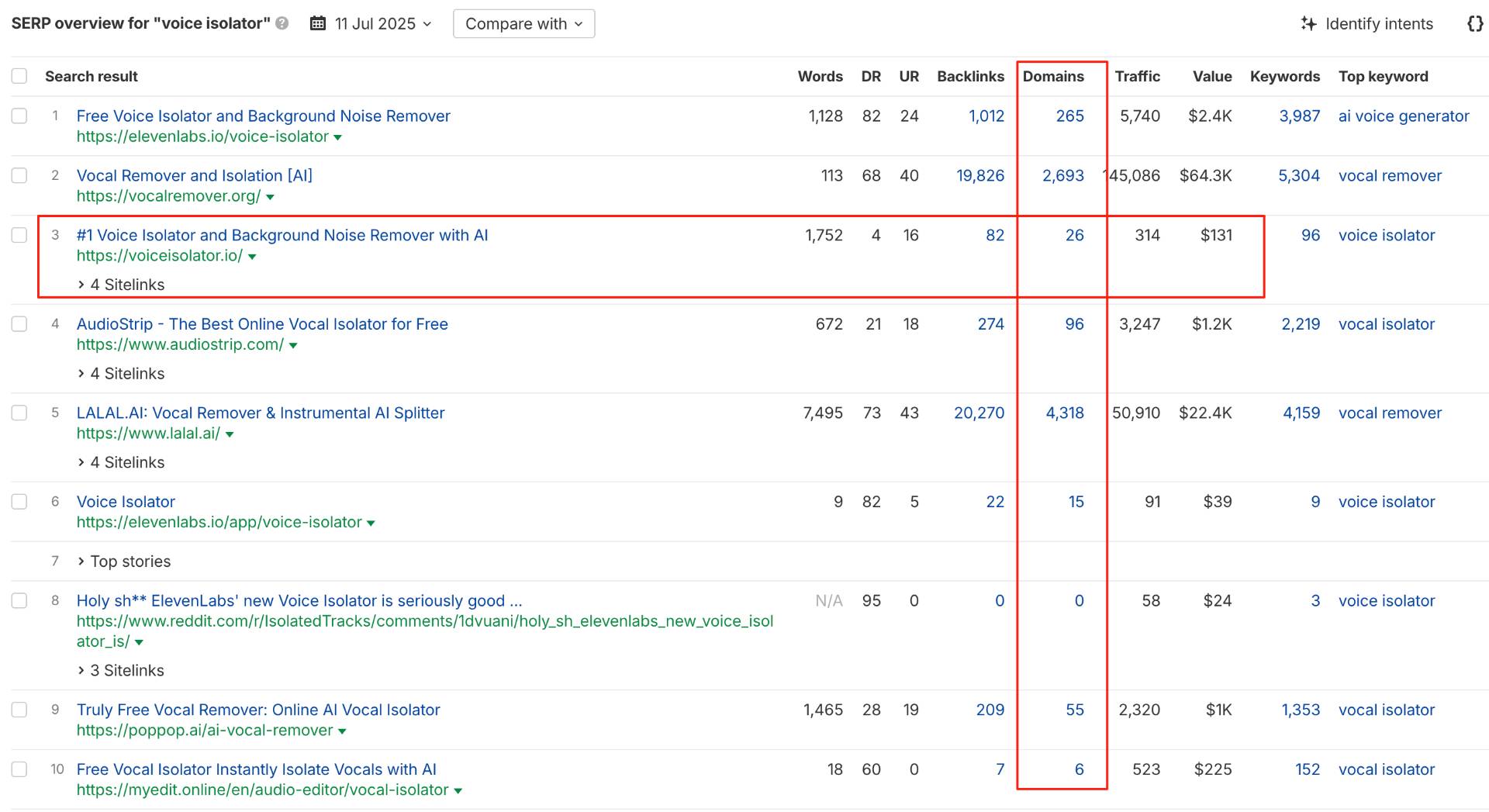The image size is (1489, 812).
Task: Toggle the select-all checkbox in header
Action: pyautogui.click(x=19, y=76)
